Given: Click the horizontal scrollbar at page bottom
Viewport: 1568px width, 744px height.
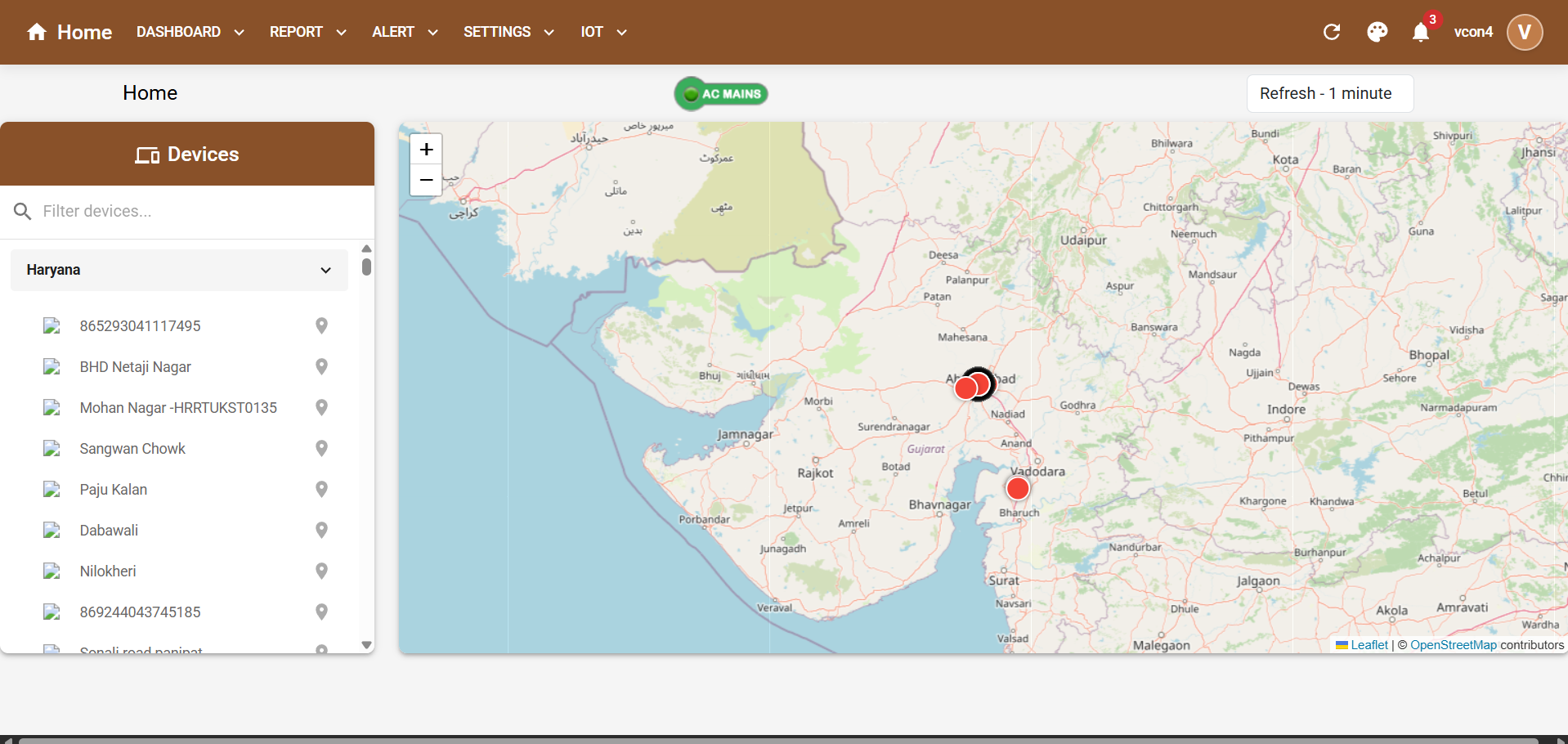Looking at the screenshot, I should (x=777, y=740).
